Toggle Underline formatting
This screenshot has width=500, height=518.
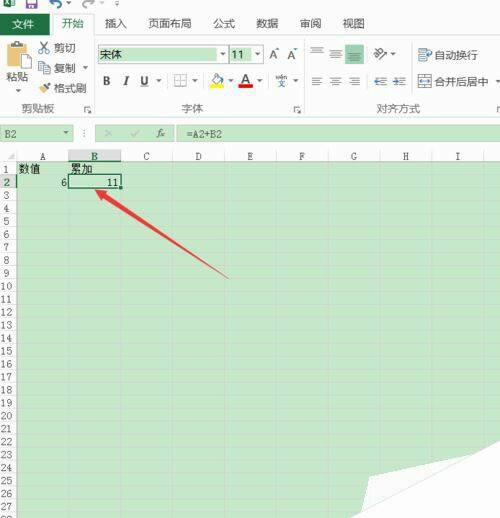(x=144, y=81)
